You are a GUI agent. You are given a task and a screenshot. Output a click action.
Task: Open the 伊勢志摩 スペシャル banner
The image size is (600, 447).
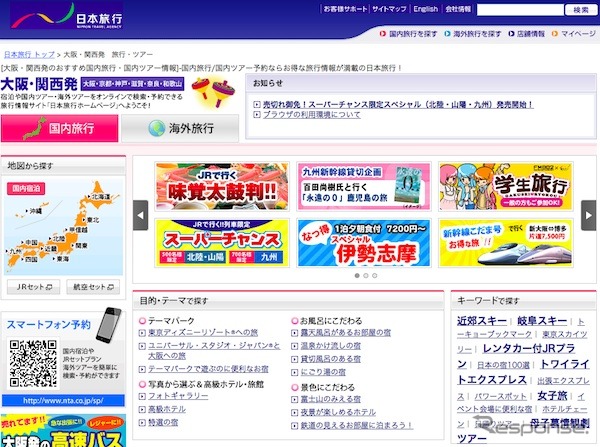pyautogui.click(x=364, y=243)
